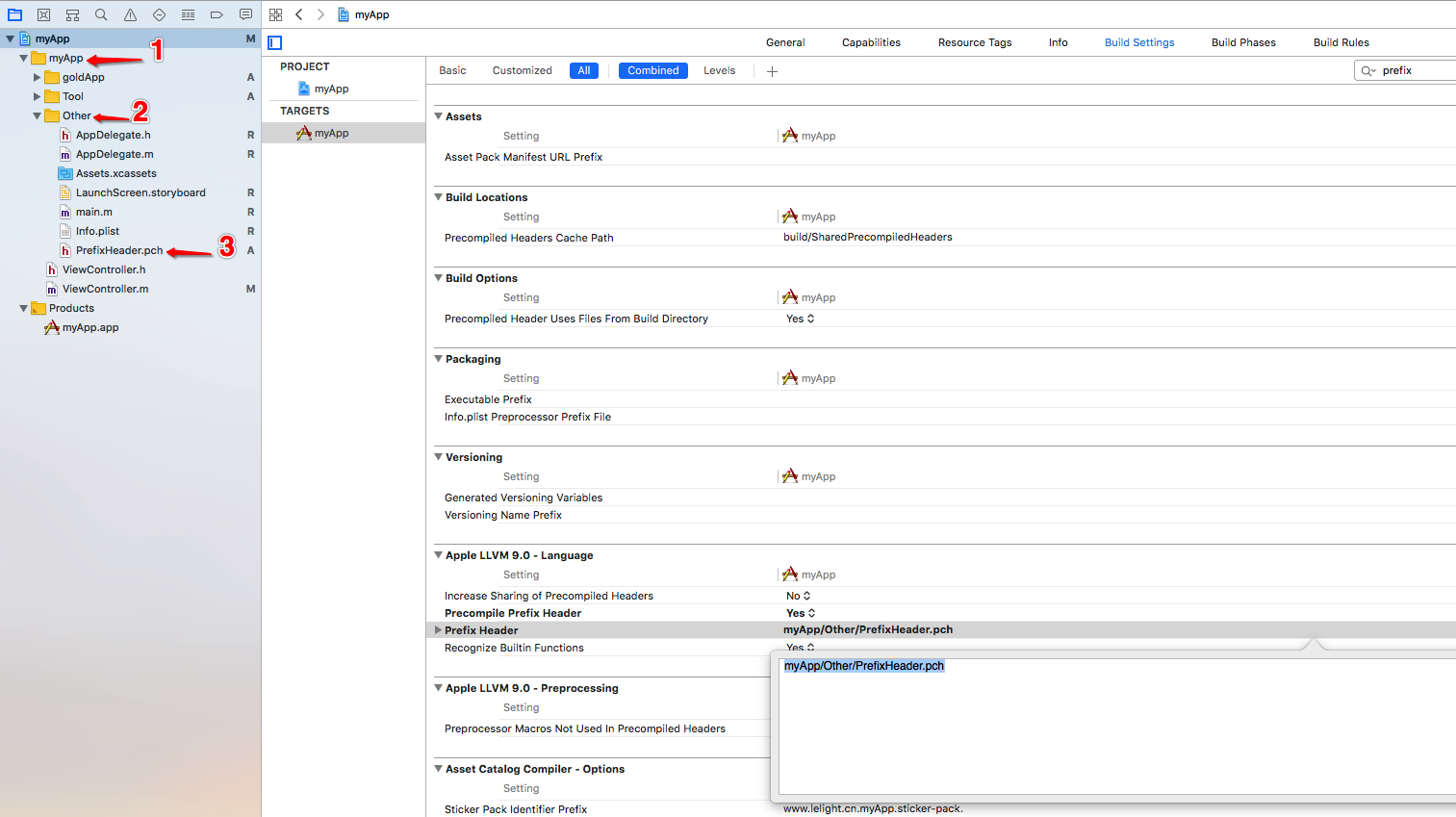Viewport: 1456px width, 817px height.
Task: Click the search magnifier in the filter field
Action: (x=1367, y=70)
